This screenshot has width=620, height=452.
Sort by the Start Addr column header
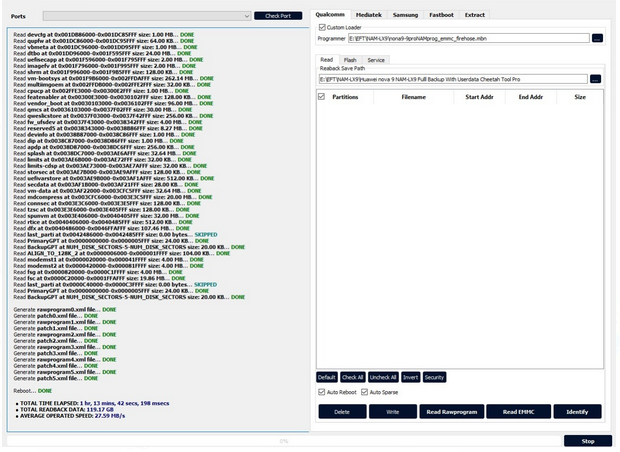(x=479, y=97)
